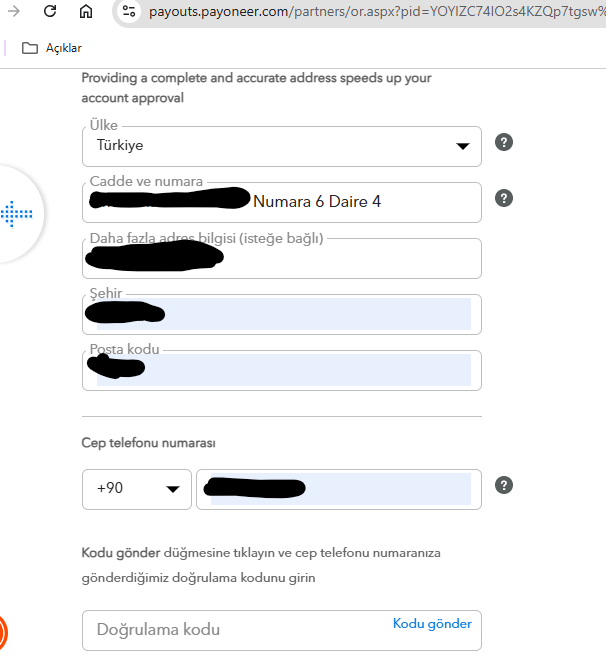Open help icon next to Cadde ve numara
Viewport: 606px width, 669px height.
(x=504, y=198)
